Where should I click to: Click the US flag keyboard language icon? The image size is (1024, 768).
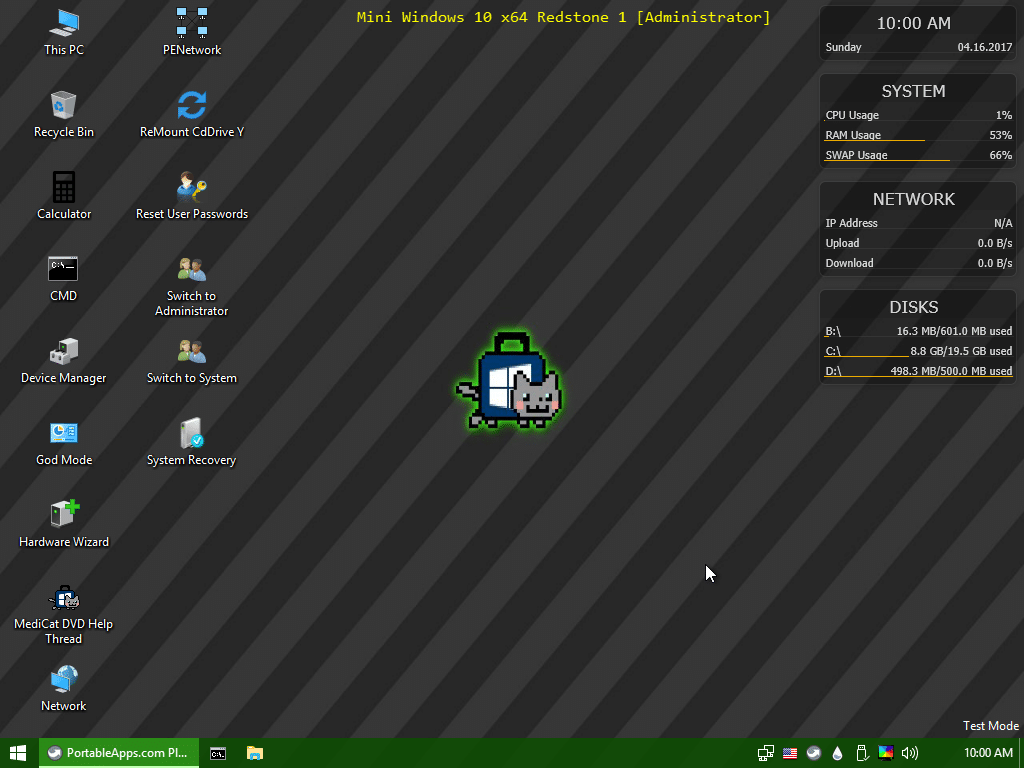pos(790,753)
